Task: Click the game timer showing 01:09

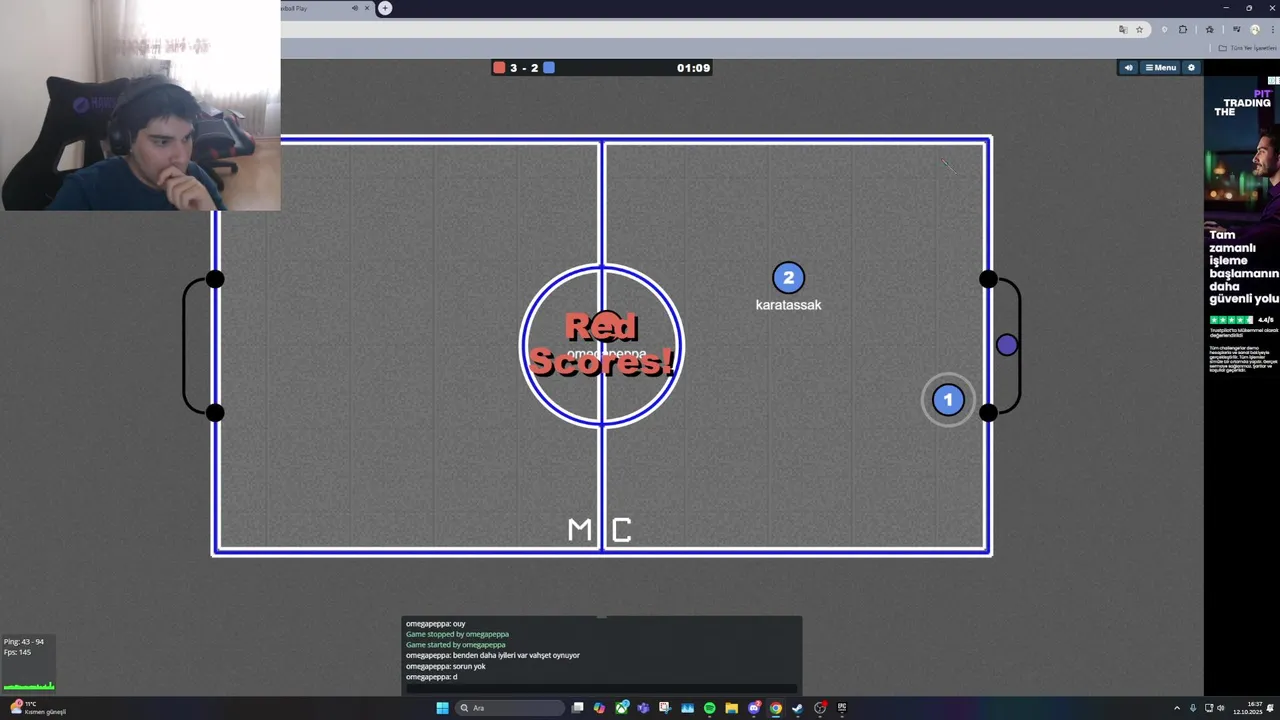Action: click(693, 68)
